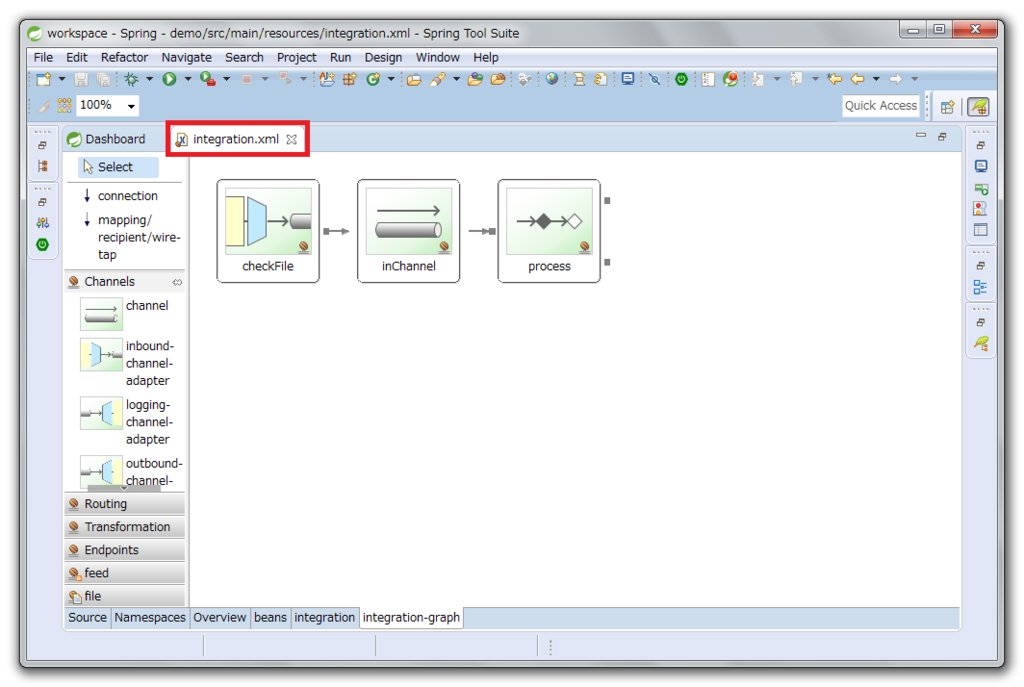Viewport: 1024px width, 687px height.
Task: Select the process node in graph
Action: (549, 231)
